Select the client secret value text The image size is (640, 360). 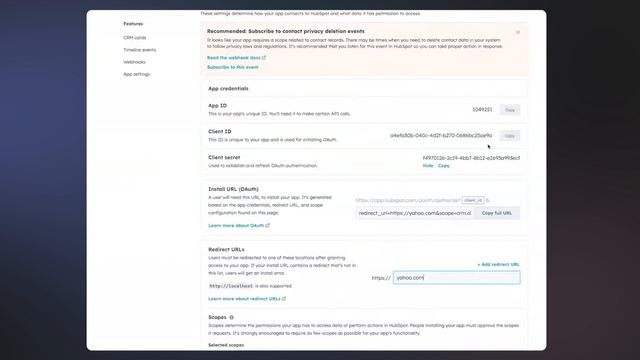point(471,158)
